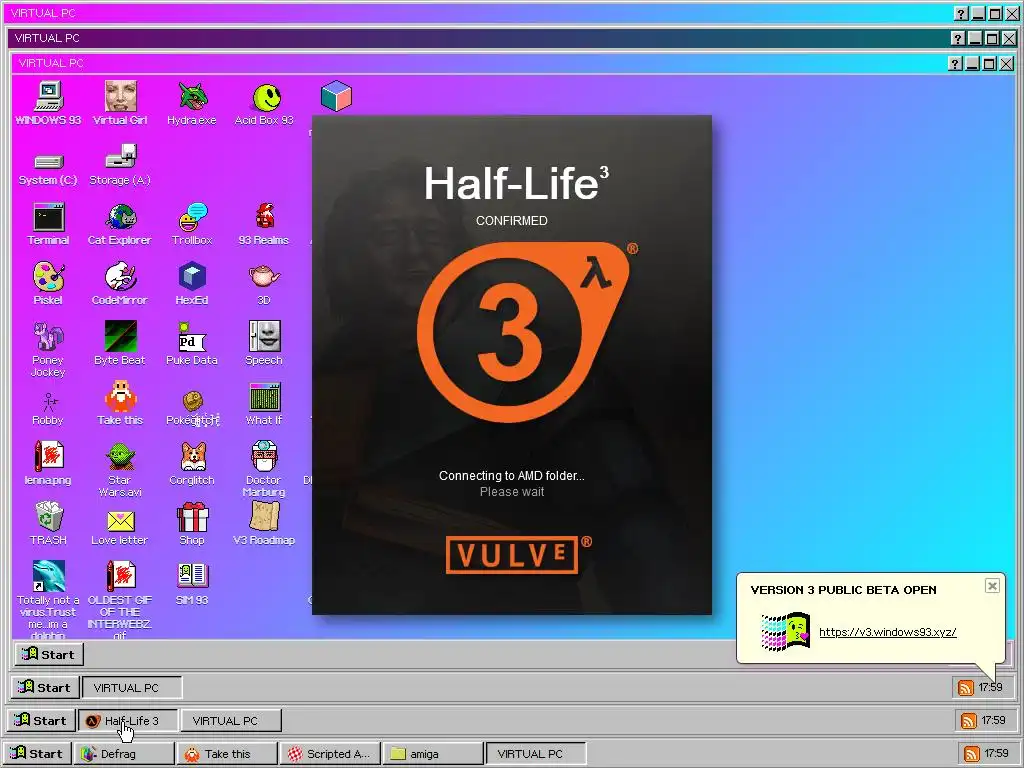1024x768 pixels.
Task: Switch to the Defrag taskbar item
Action: pyautogui.click(x=124, y=753)
